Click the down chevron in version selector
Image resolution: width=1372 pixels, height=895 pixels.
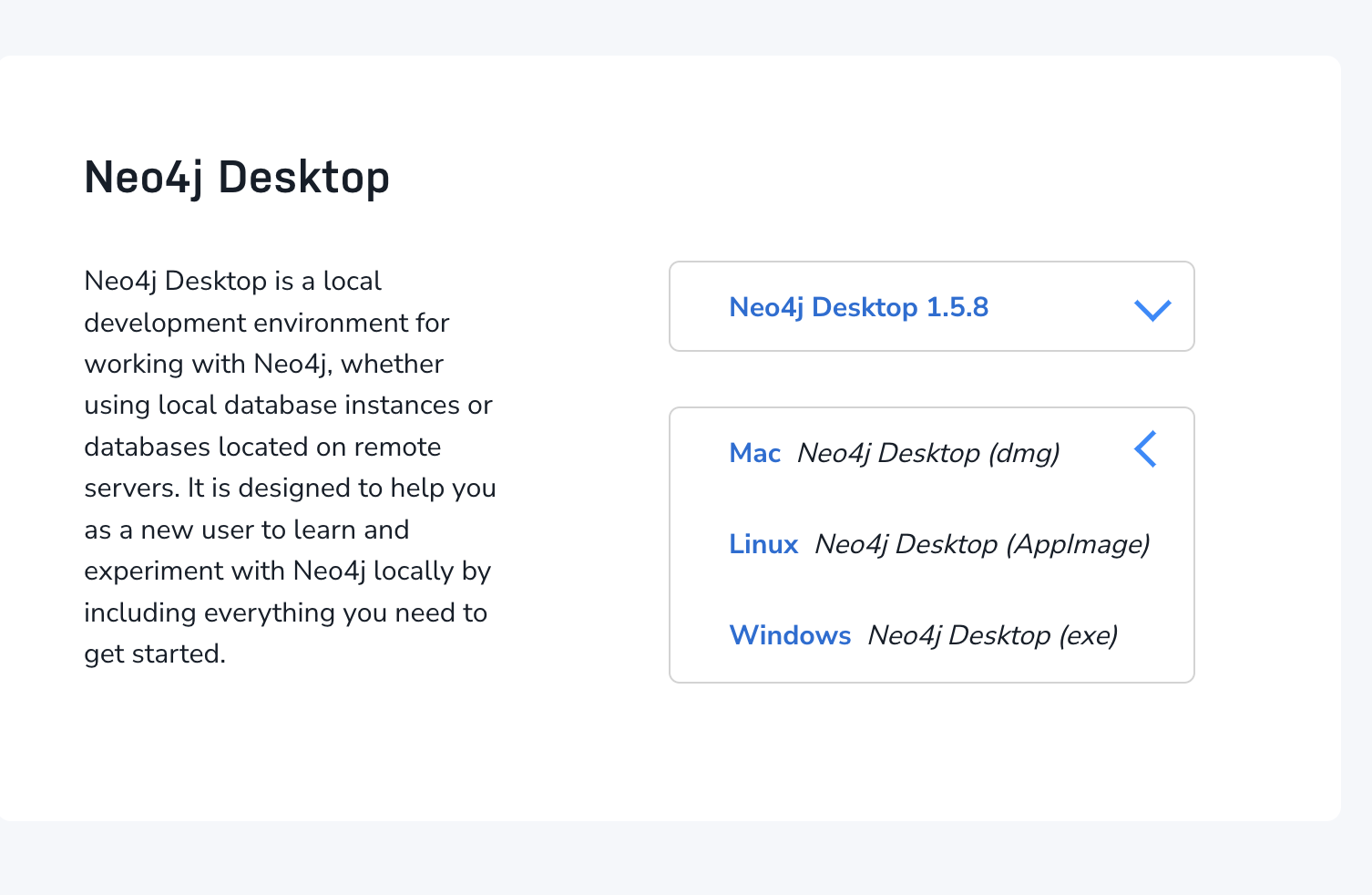click(x=1152, y=310)
